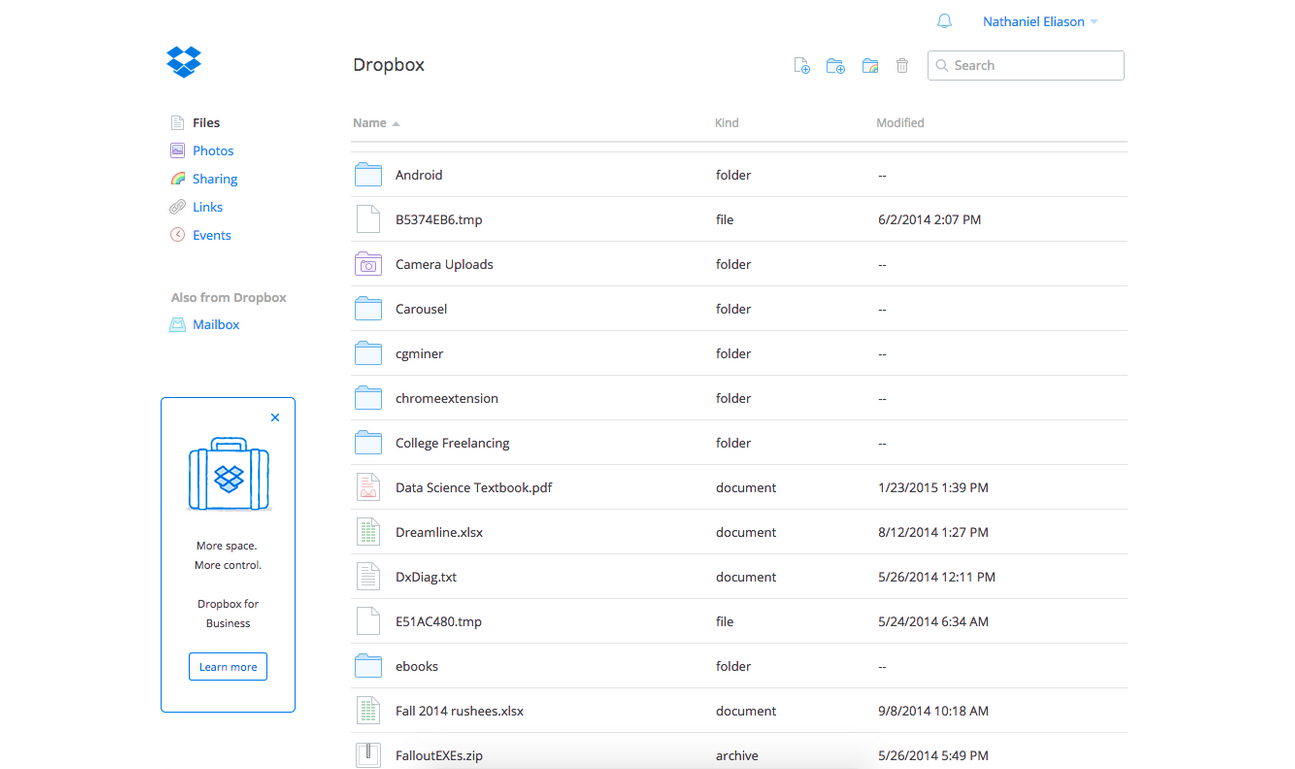
Task: Click the upload file icon in the toolbar
Action: [801, 66]
